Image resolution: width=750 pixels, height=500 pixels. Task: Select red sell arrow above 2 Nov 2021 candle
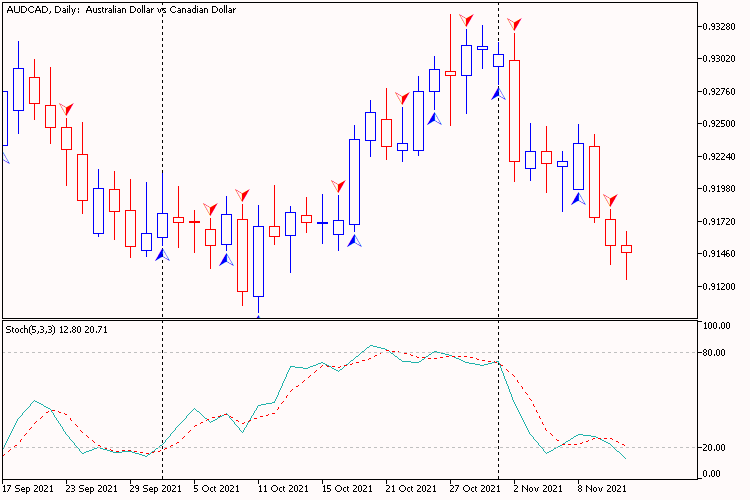click(514, 24)
